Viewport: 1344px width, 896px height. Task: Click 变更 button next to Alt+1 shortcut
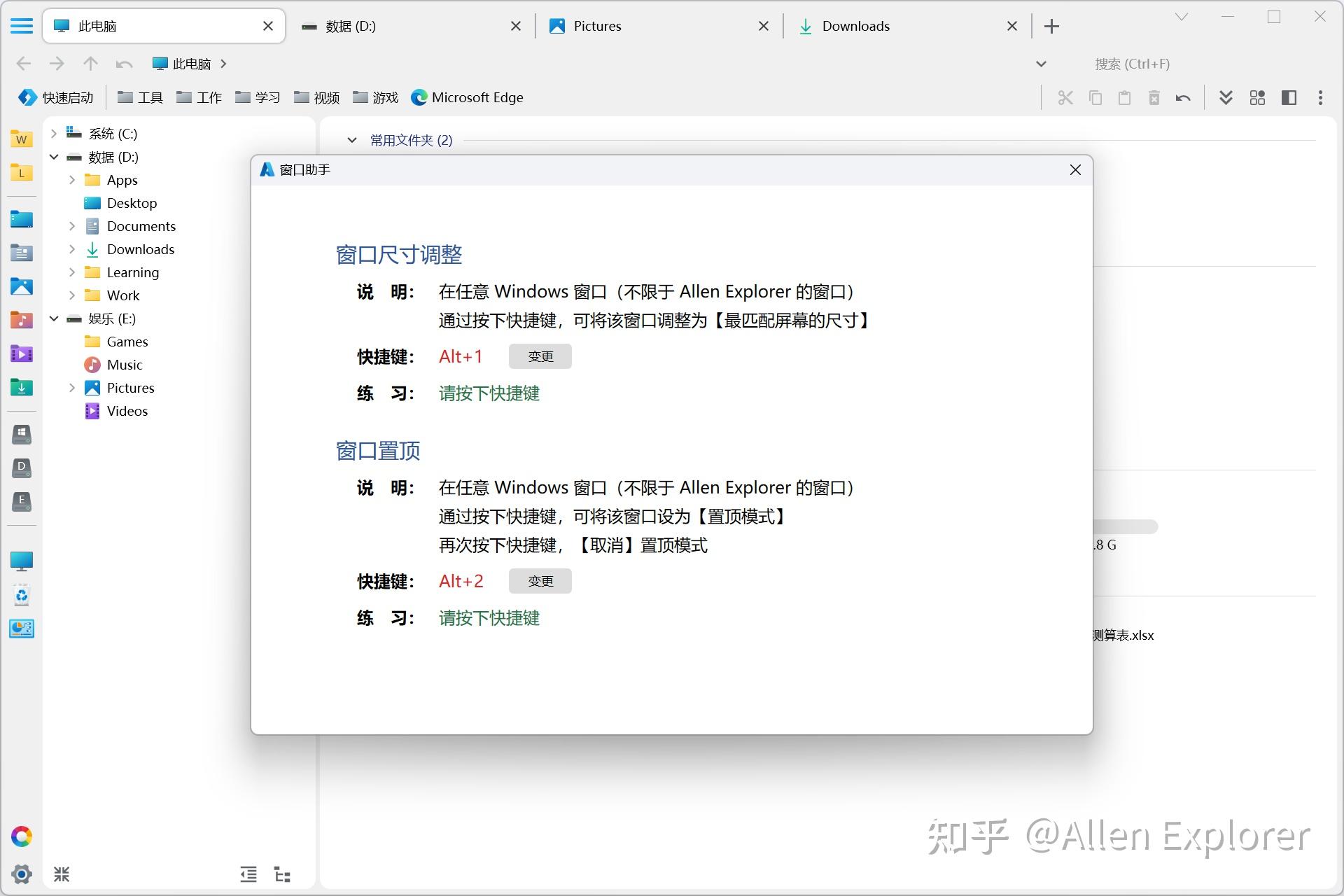[540, 356]
